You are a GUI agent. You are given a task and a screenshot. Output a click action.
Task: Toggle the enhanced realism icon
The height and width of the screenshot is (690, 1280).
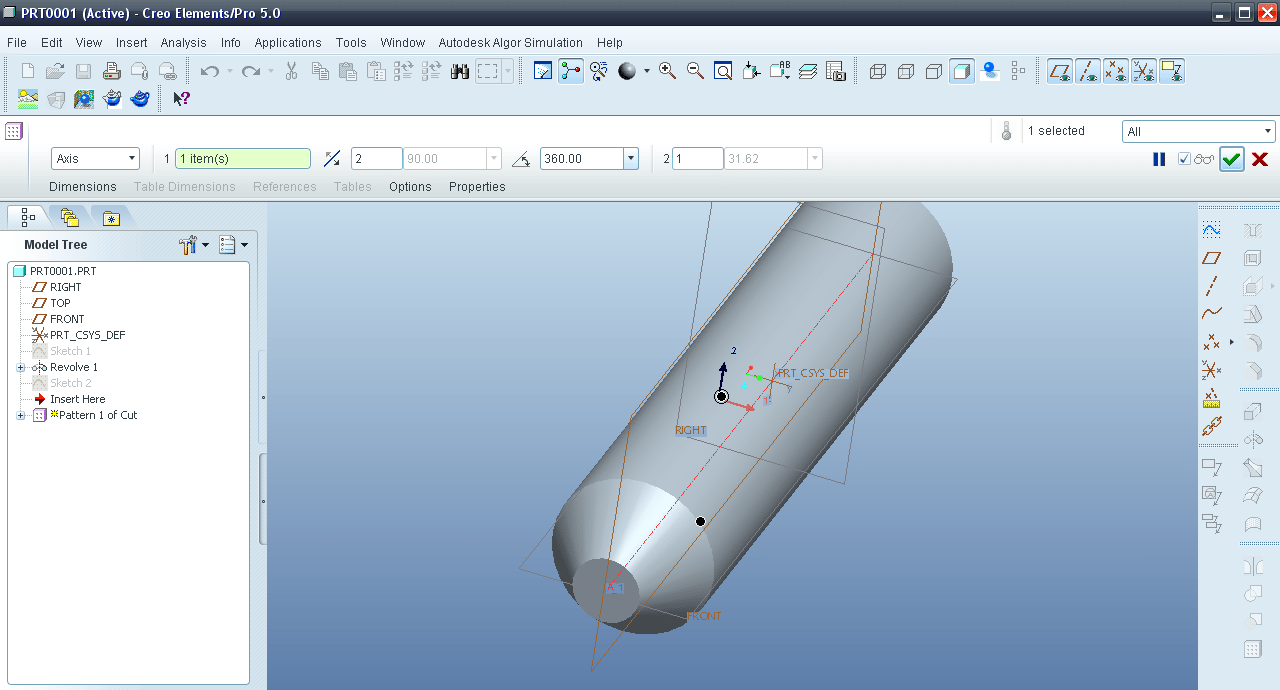(990, 71)
